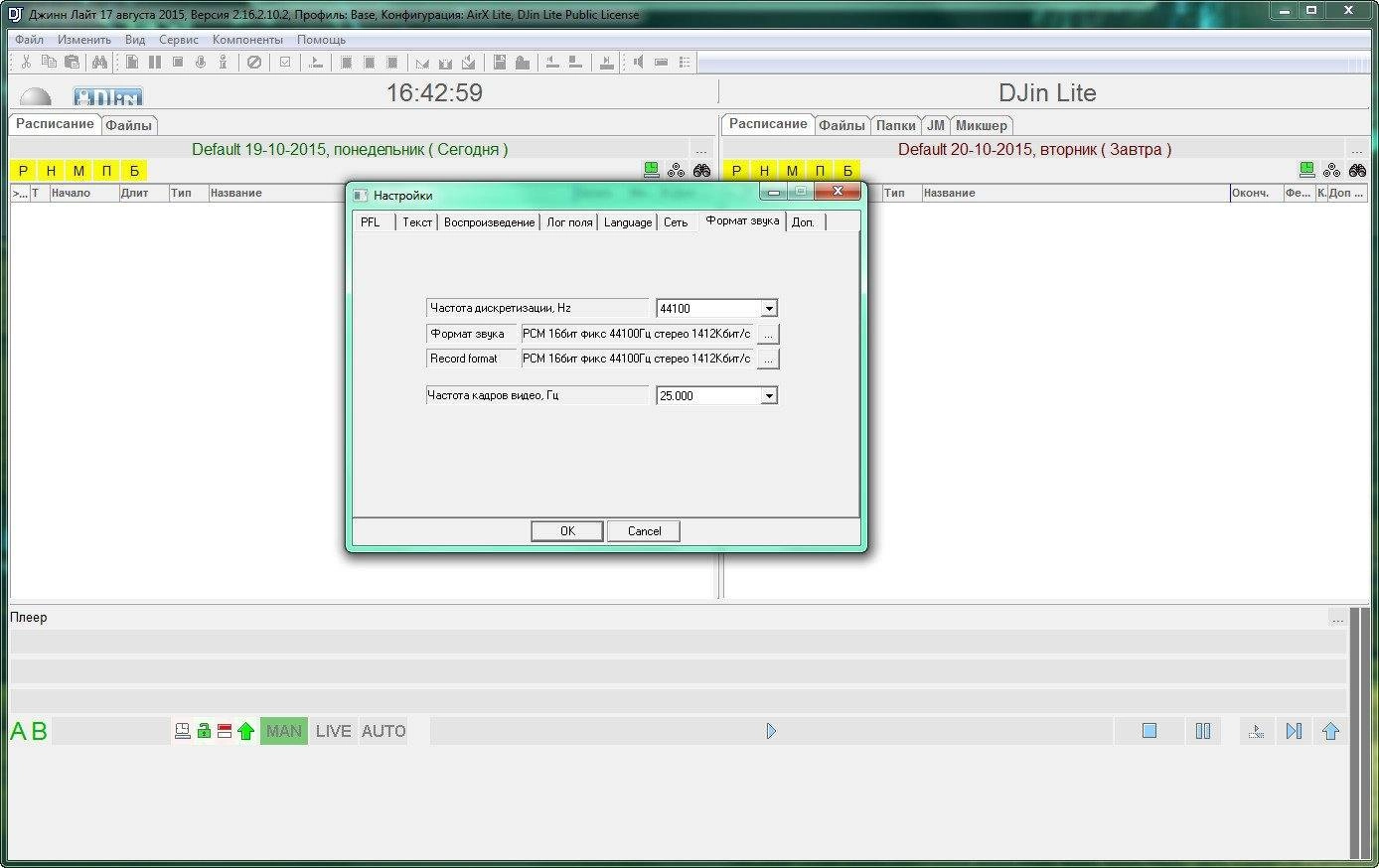Click yellow Б button in tomorrow's schedule
1379x868 pixels.
click(847, 171)
